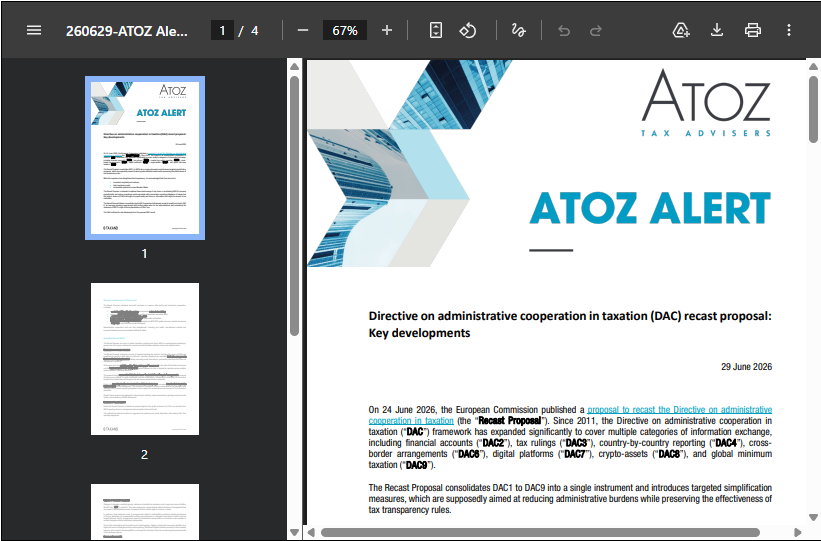Click the 'ATOZ ALERT' heading
821x541 pixels.
click(650, 207)
